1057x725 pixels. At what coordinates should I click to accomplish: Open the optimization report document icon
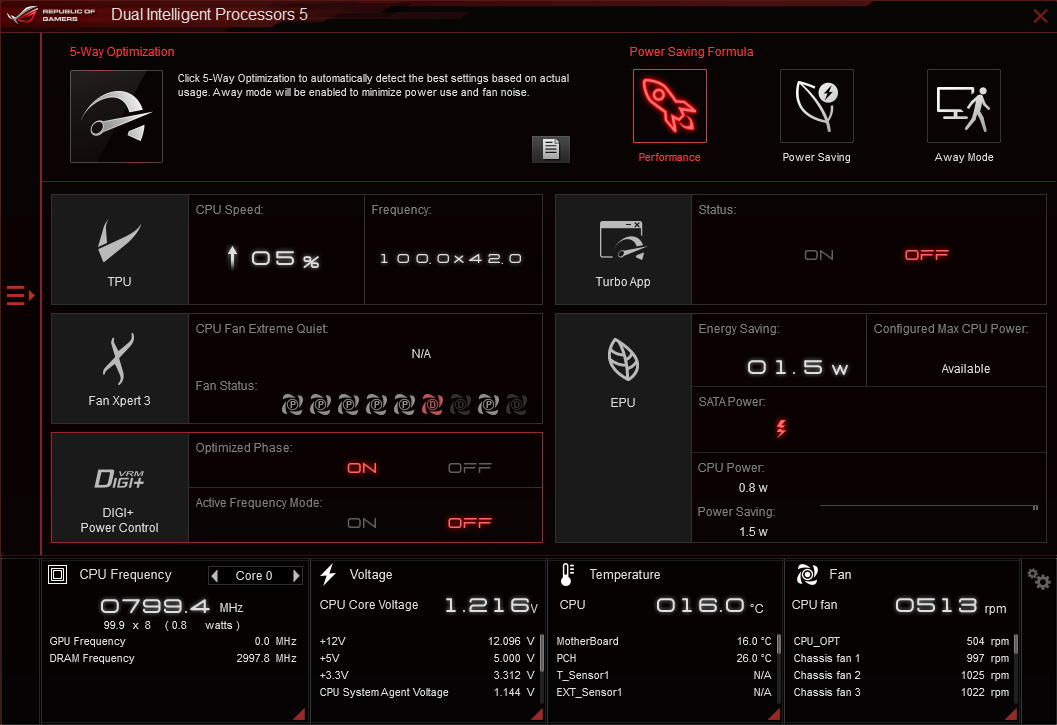(551, 149)
